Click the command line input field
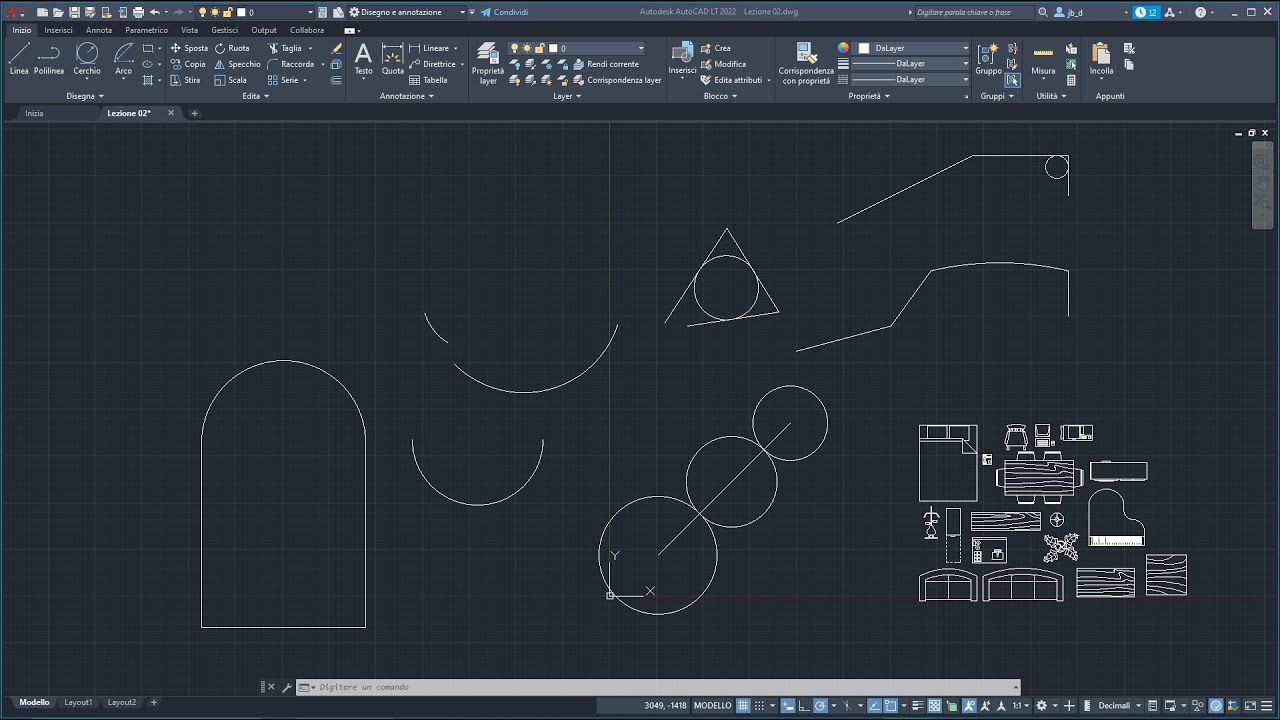Screen dimensions: 1280x720 [660, 687]
